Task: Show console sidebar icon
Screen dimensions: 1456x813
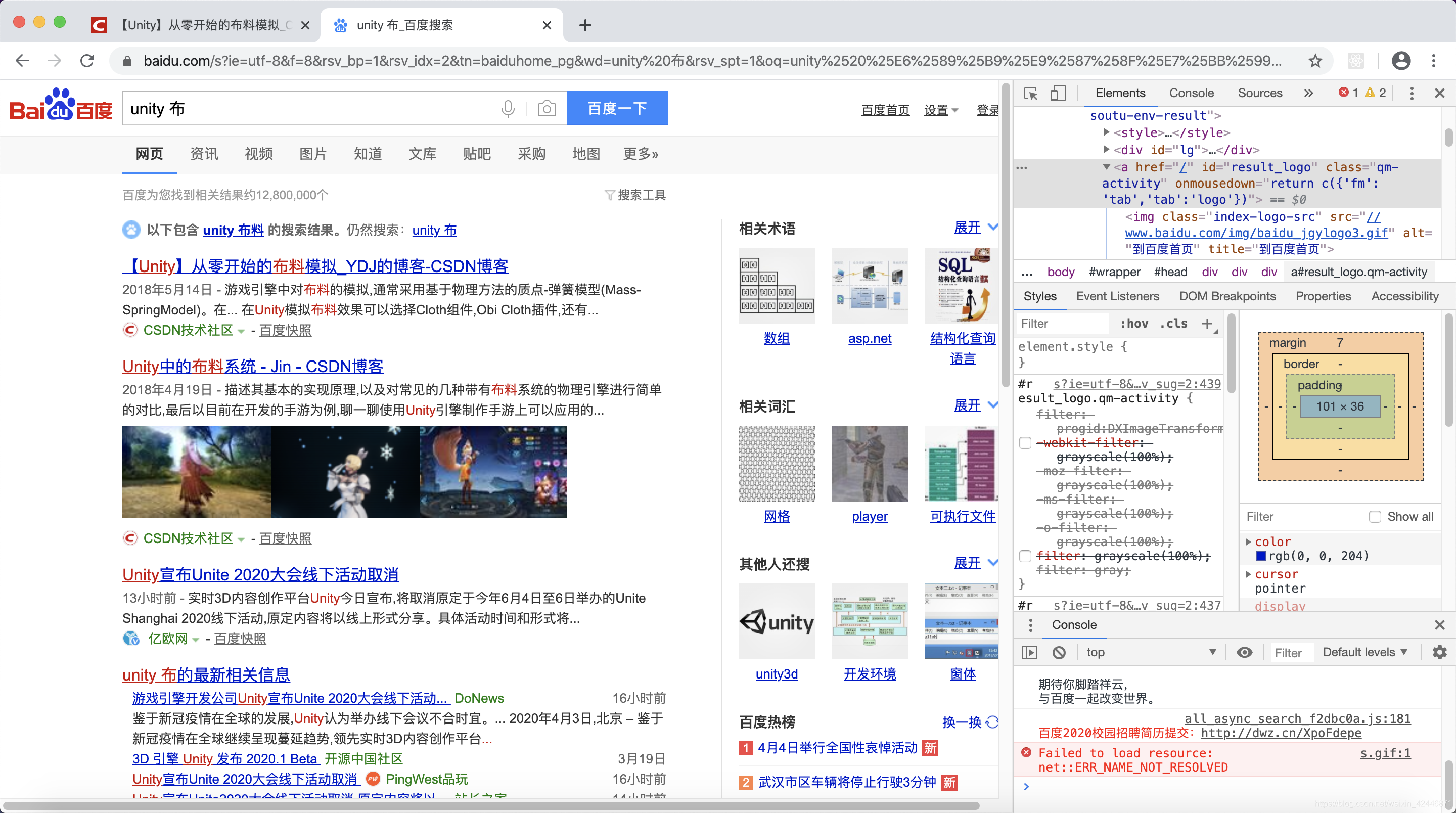Action: 1030,652
